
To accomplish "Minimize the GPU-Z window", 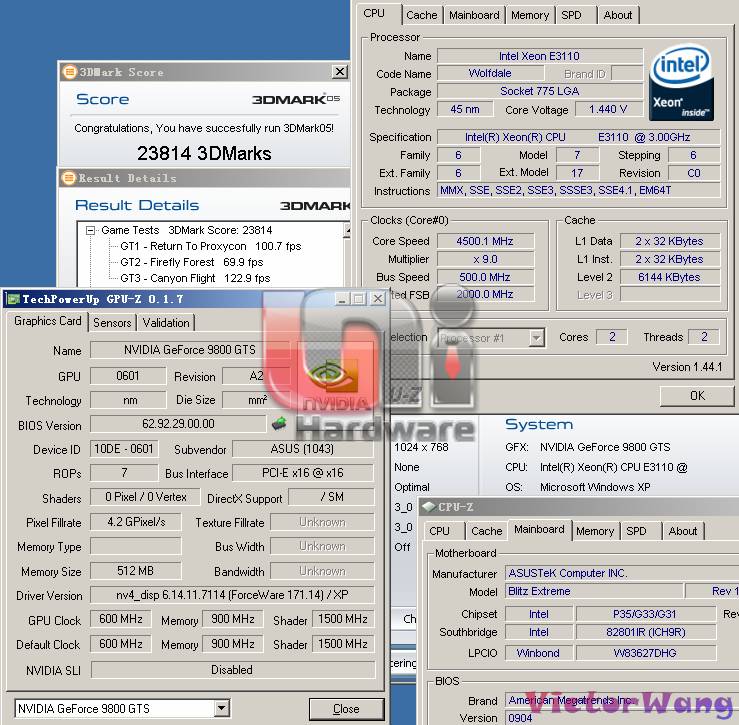I will coord(343,298).
